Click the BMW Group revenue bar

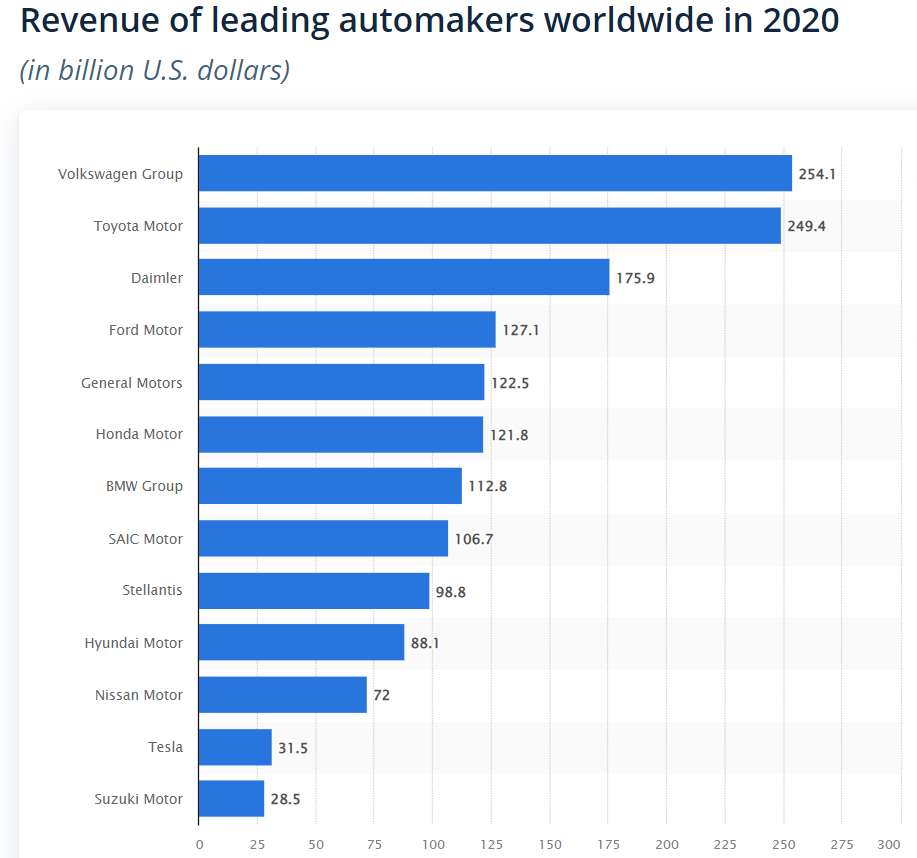click(x=330, y=486)
